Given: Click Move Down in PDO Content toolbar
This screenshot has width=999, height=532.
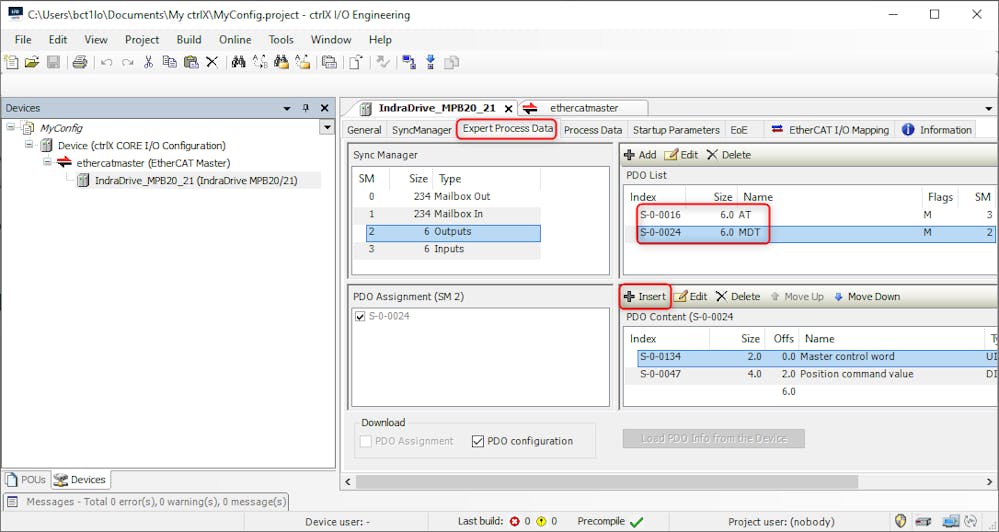Looking at the screenshot, I should (867, 296).
